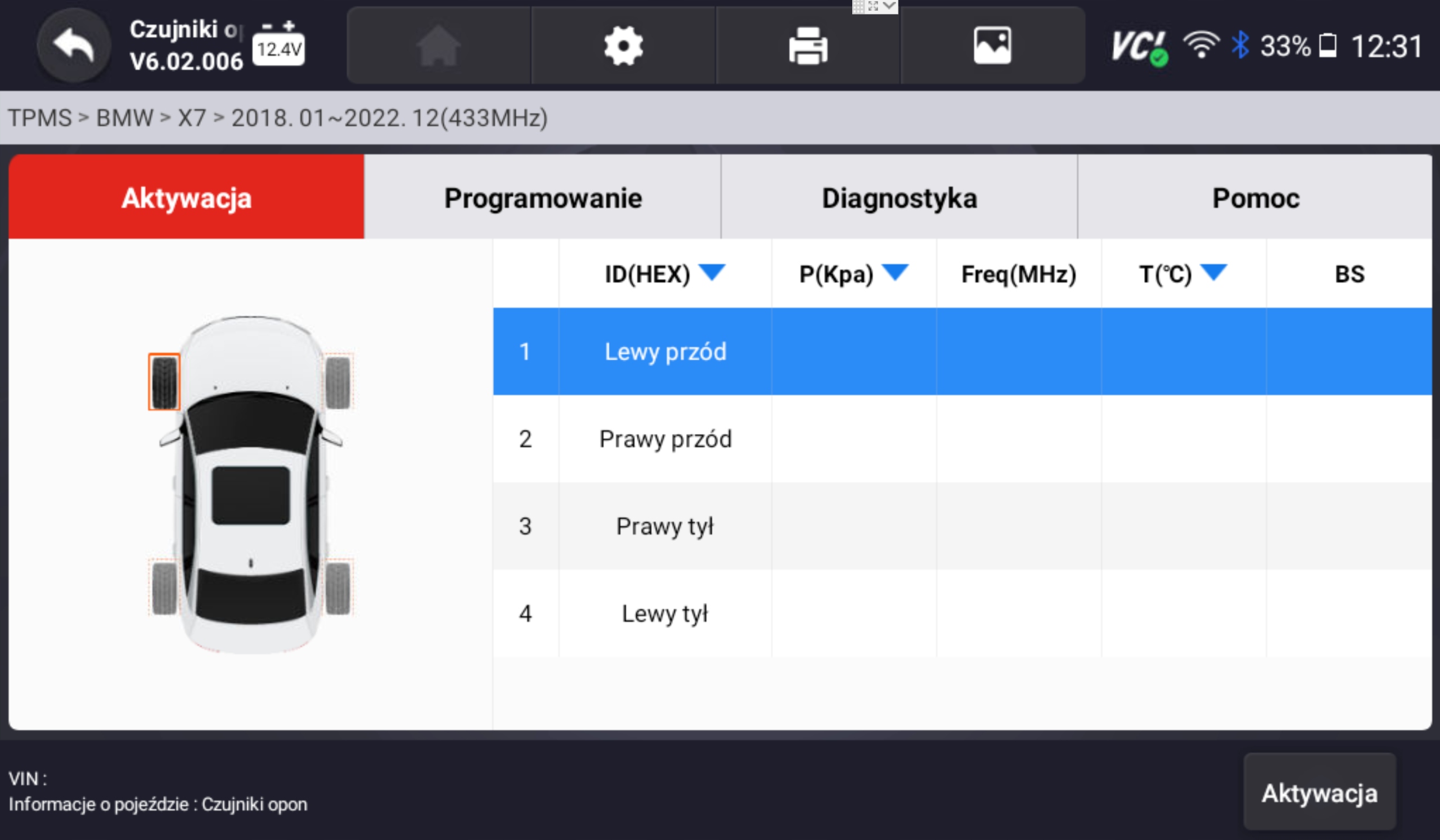Open the screenshot gallery image icon

pos(992,46)
